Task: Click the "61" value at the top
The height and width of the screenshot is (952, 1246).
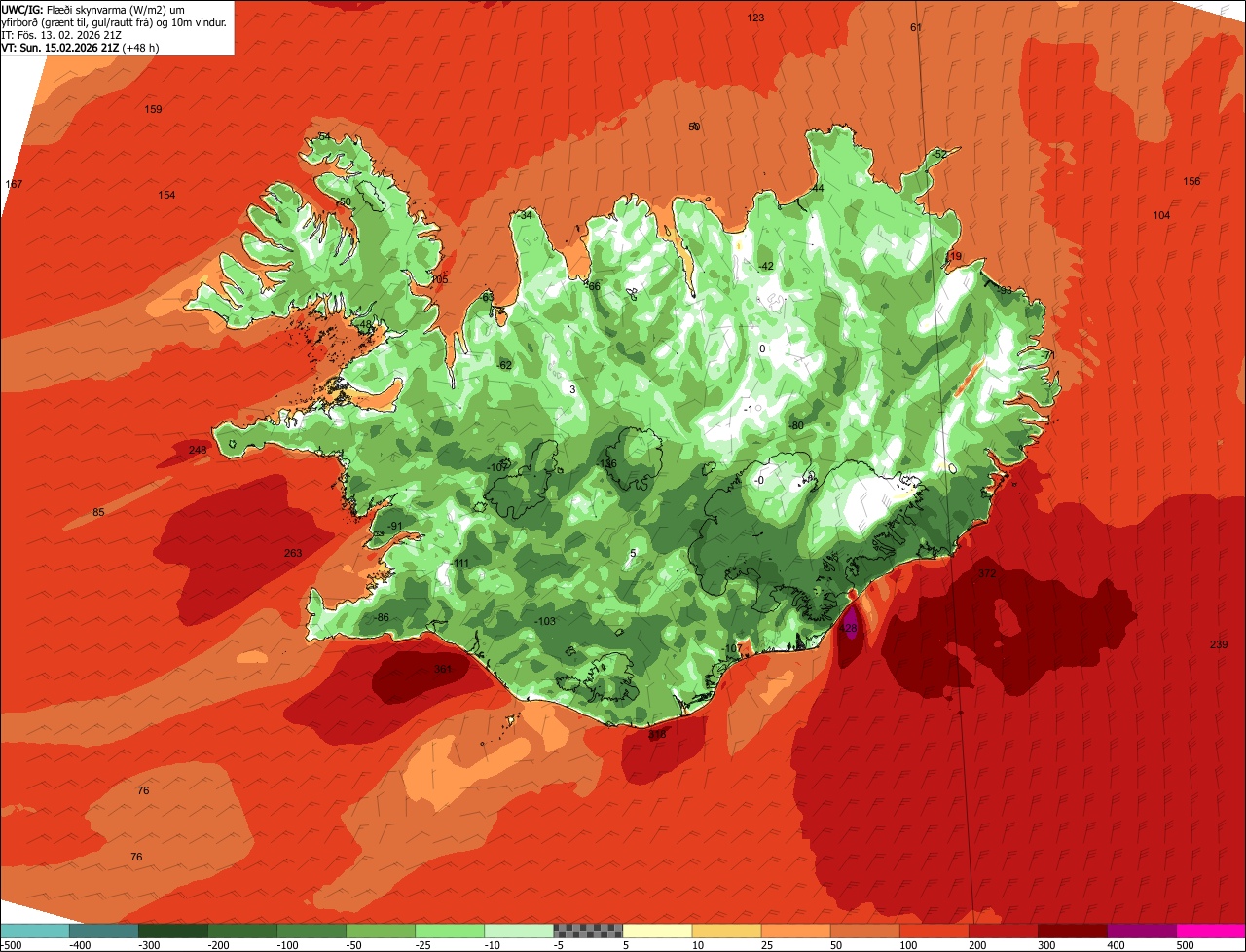Action: 916,27
